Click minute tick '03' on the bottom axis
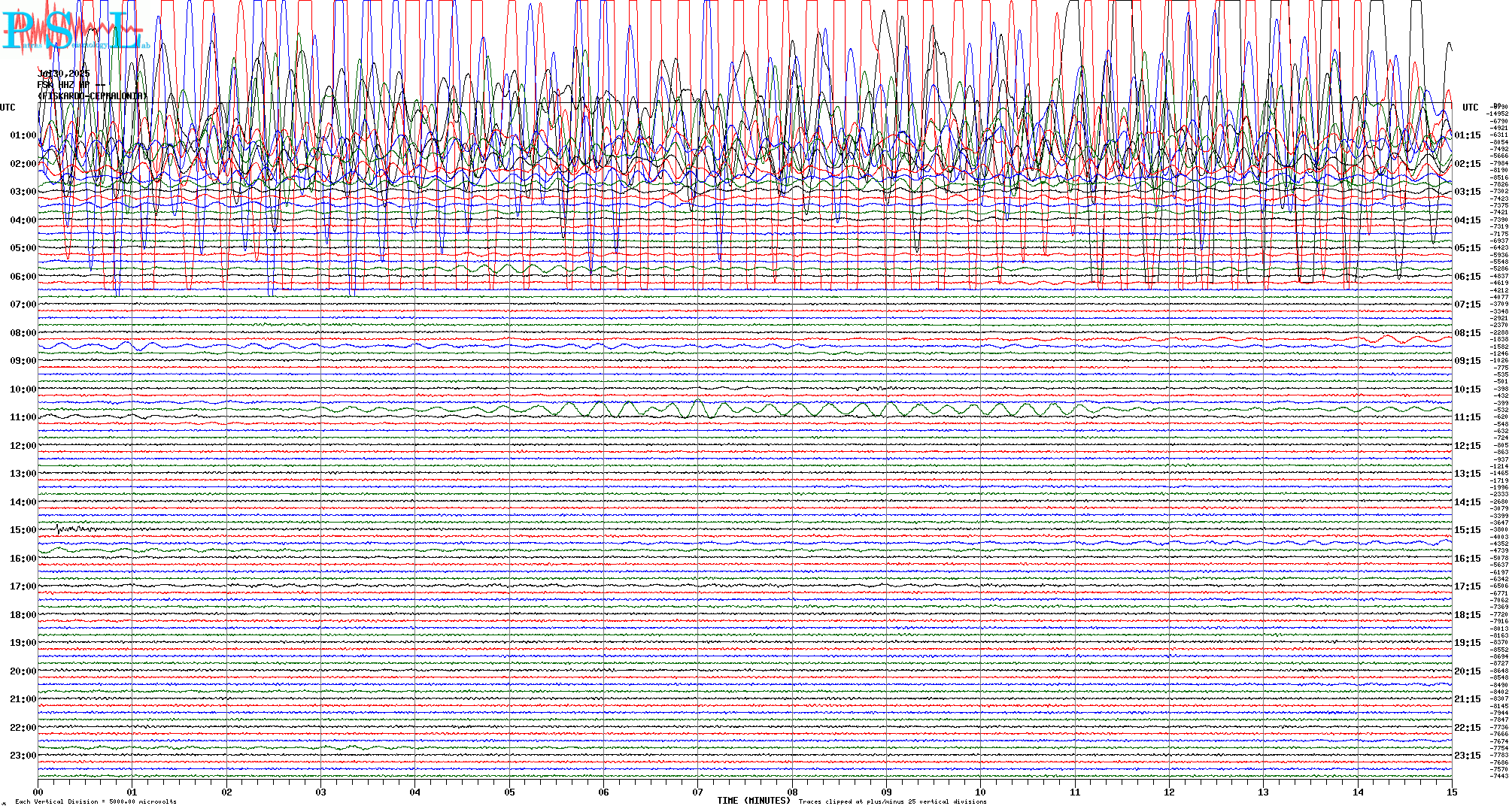Screen dimensions: 1512x812 320,792
